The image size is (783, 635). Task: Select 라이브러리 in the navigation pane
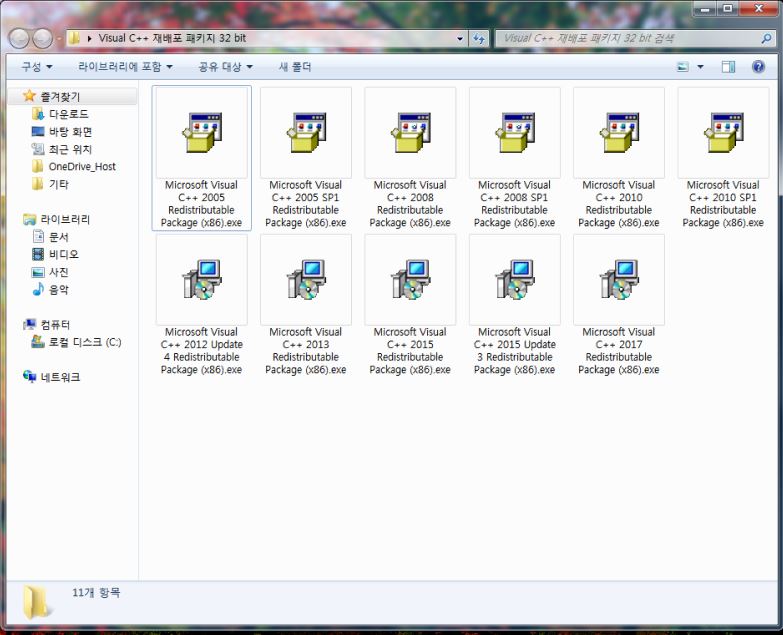pos(65,219)
